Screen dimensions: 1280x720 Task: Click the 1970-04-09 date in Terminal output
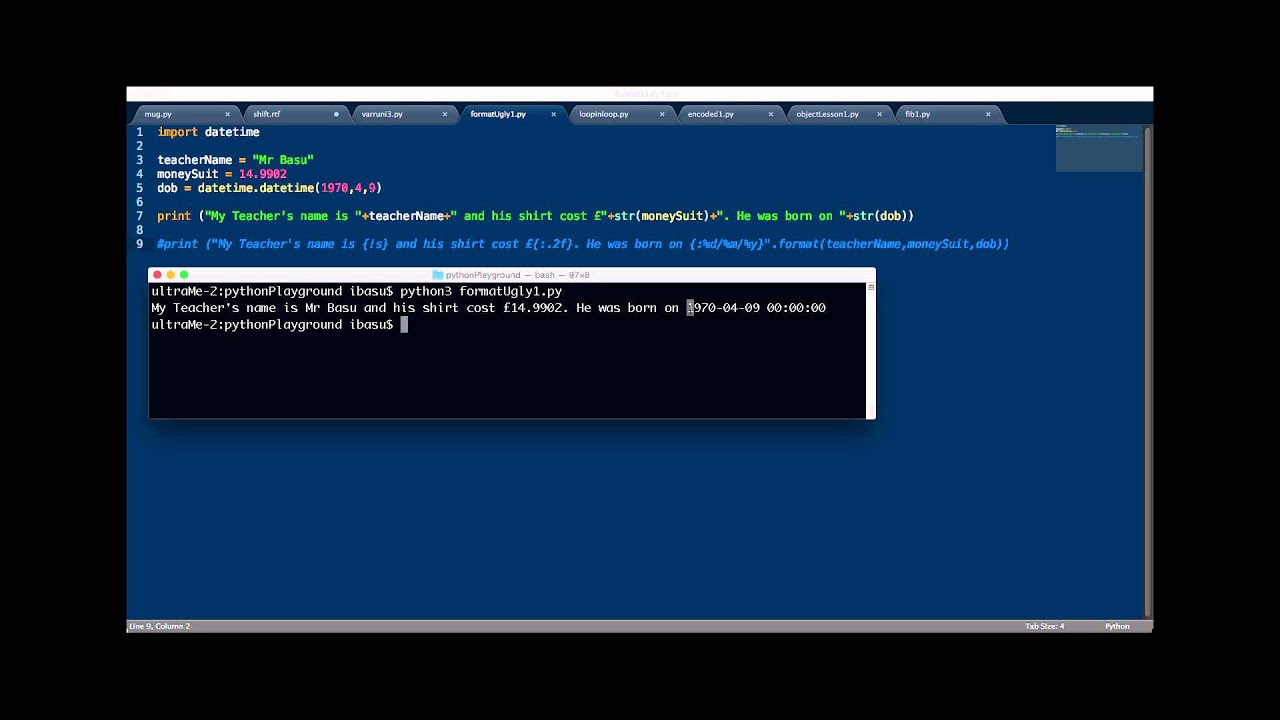coord(723,308)
